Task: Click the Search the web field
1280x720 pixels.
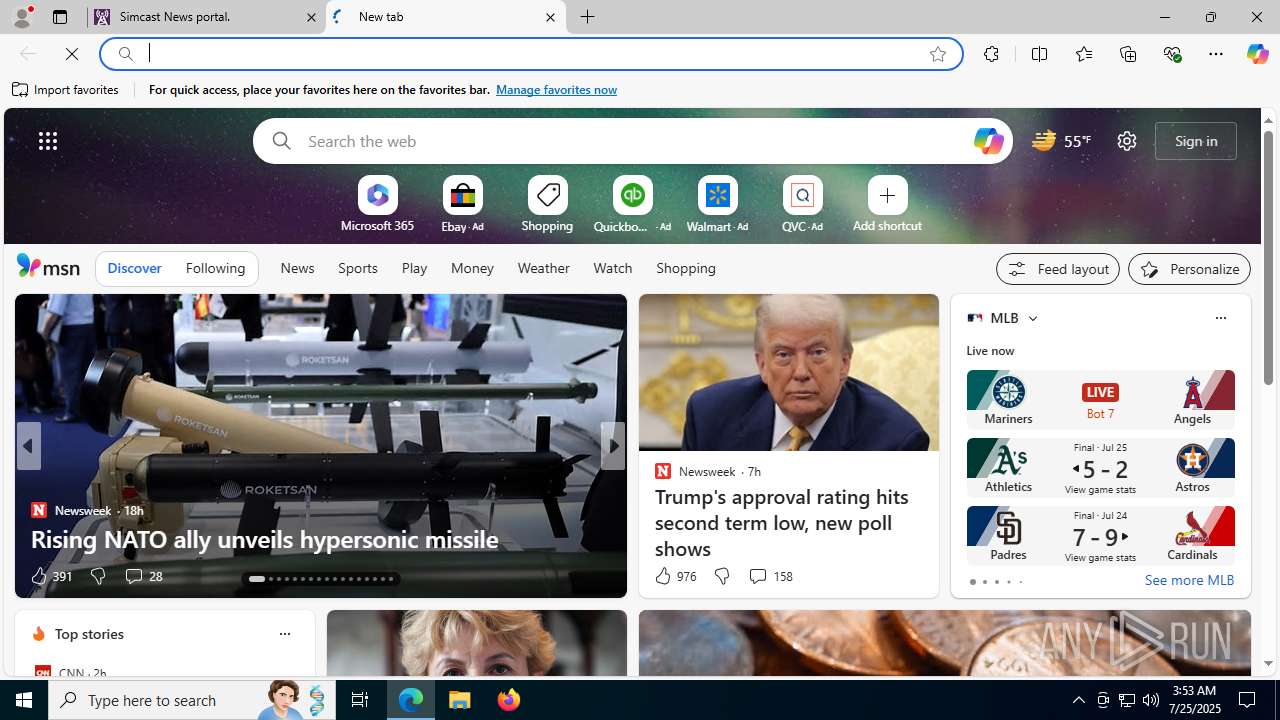Action: point(632,141)
